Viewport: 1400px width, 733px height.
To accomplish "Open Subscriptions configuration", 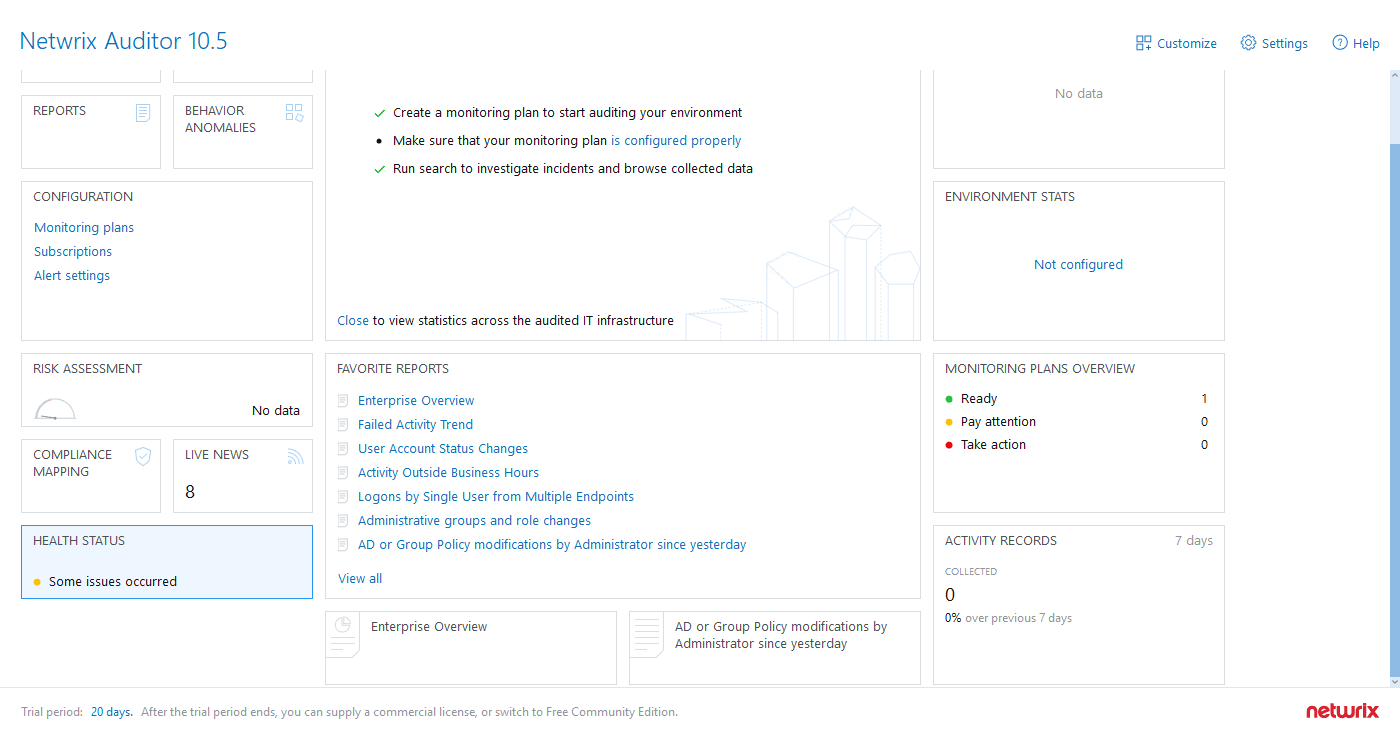I will (72, 251).
